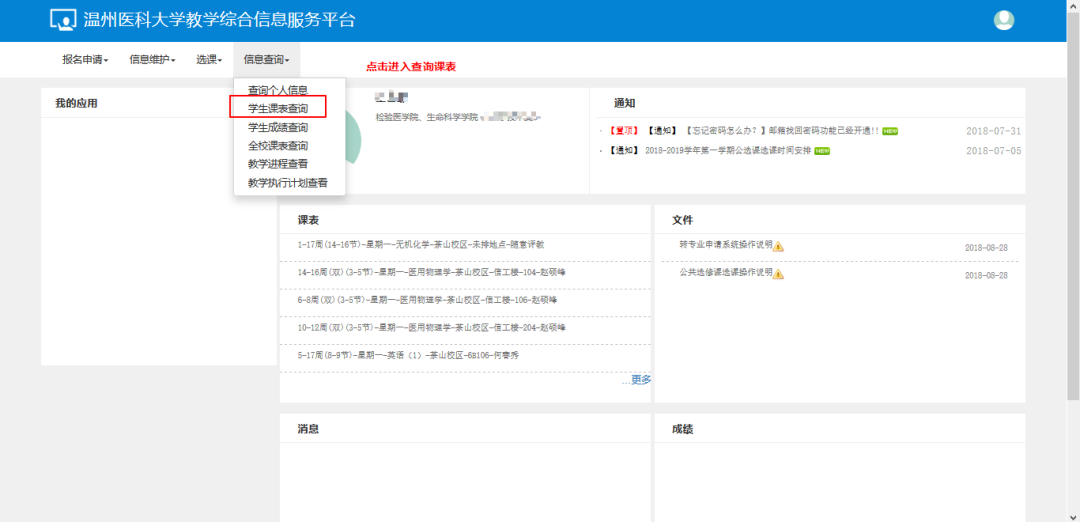Expand the 信息维护 dropdown menu
Image resolution: width=1080 pixels, height=522 pixels.
pyautogui.click(x=152, y=60)
